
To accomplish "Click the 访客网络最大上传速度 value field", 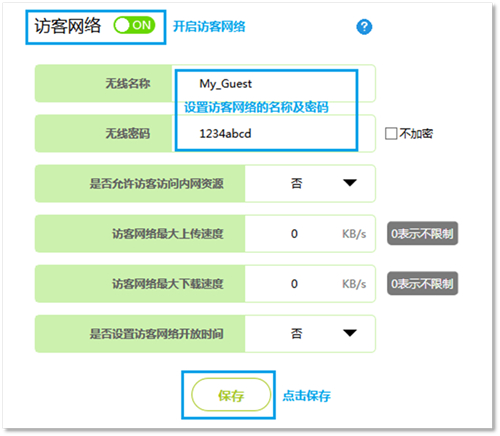I will click(x=310, y=233).
